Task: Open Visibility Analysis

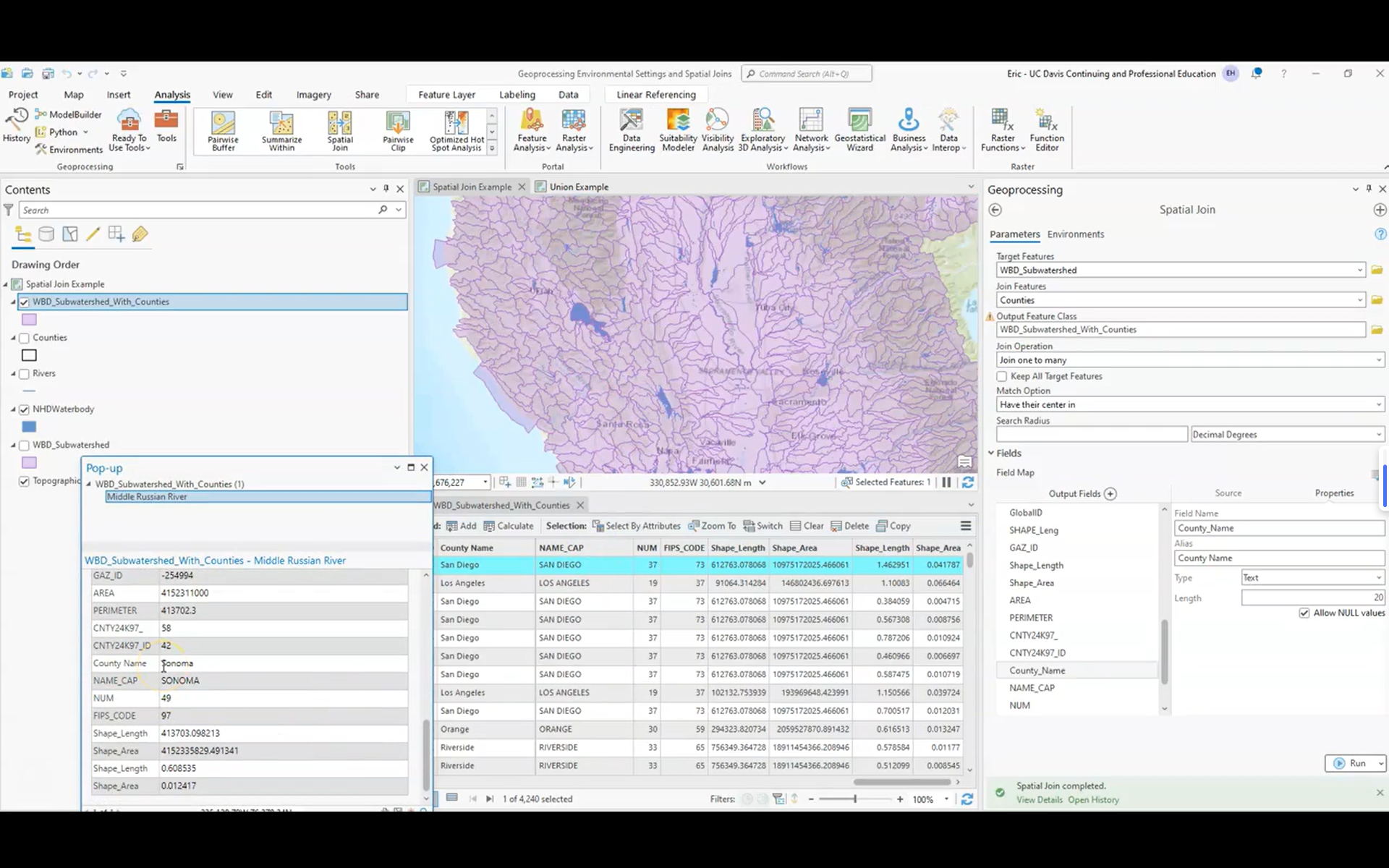Action: pyautogui.click(x=718, y=131)
